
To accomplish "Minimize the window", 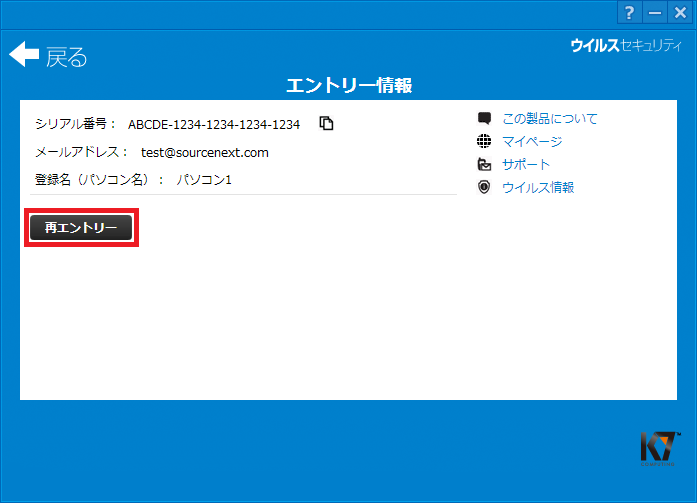I will 655,13.
